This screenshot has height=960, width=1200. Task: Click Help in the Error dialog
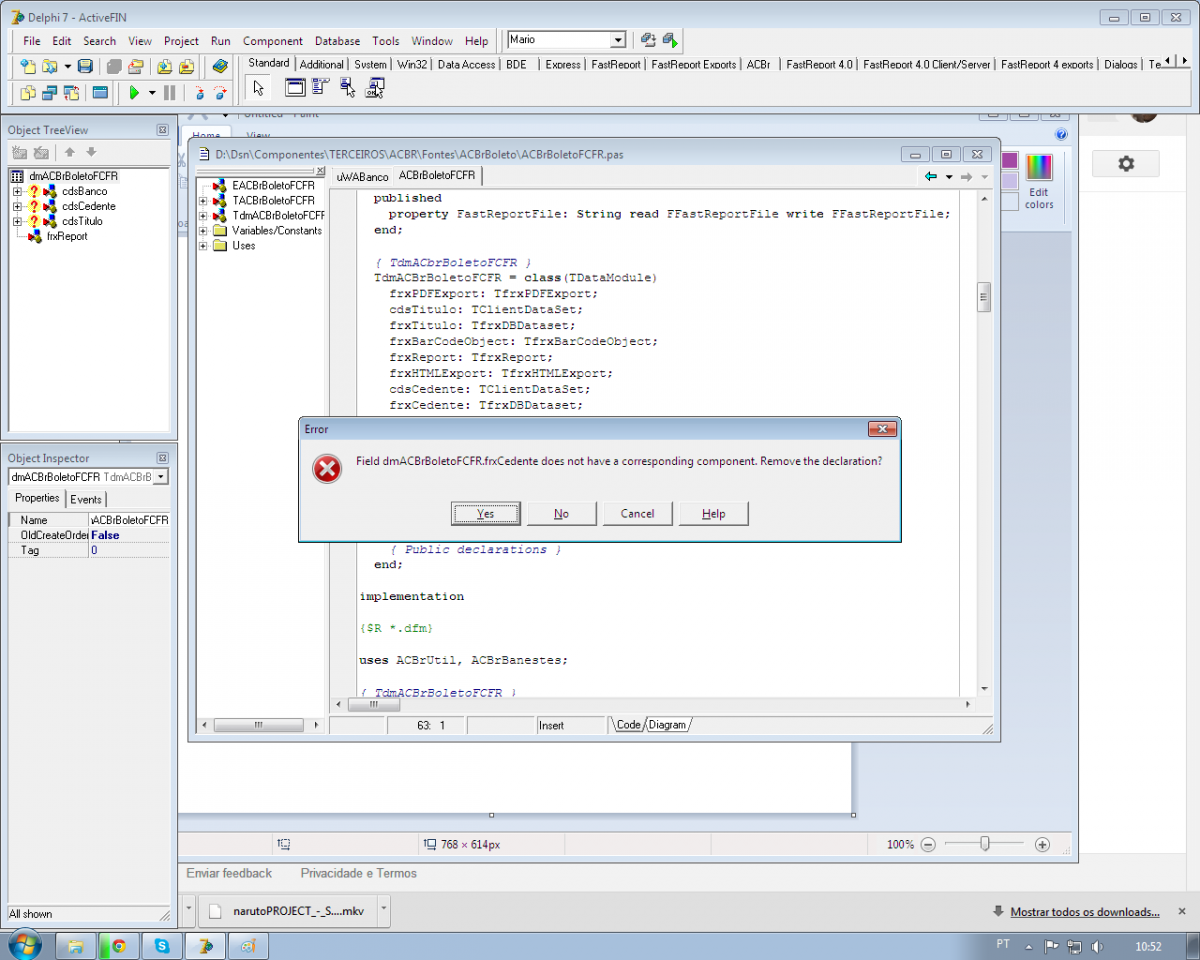714,513
